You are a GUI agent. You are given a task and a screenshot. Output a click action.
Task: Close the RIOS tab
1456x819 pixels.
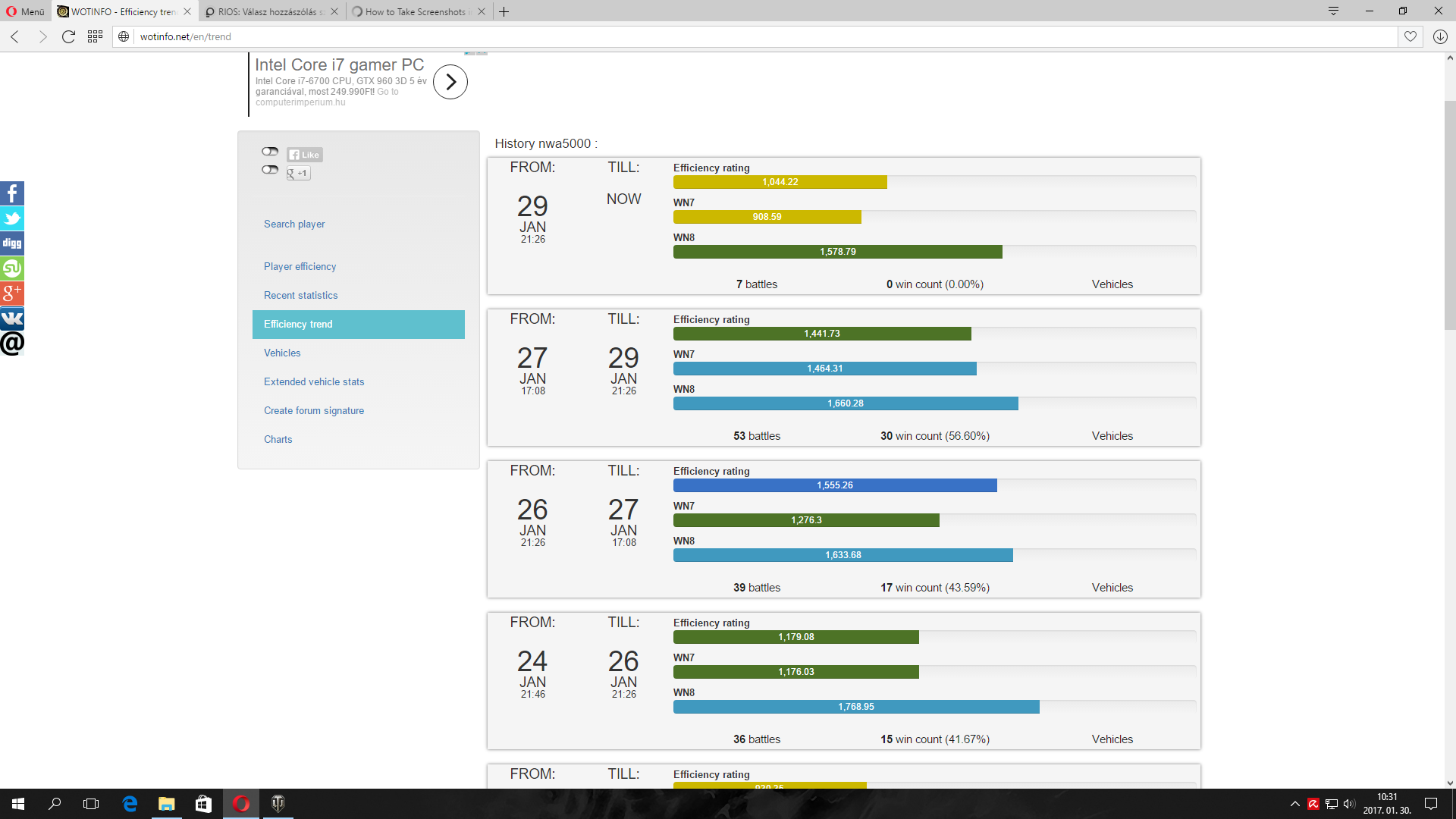click(x=334, y=11)
